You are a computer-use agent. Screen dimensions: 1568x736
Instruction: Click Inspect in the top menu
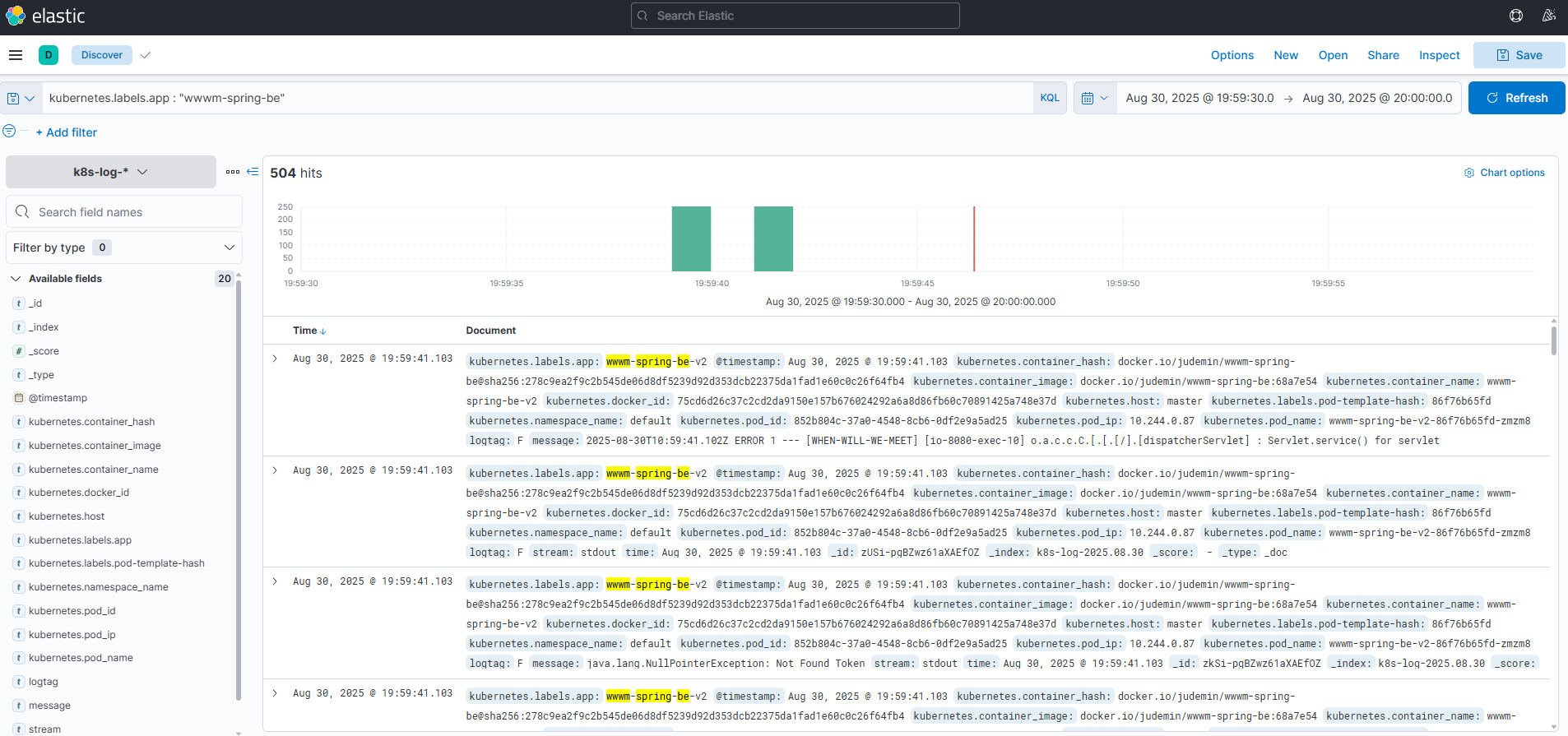1439,55
